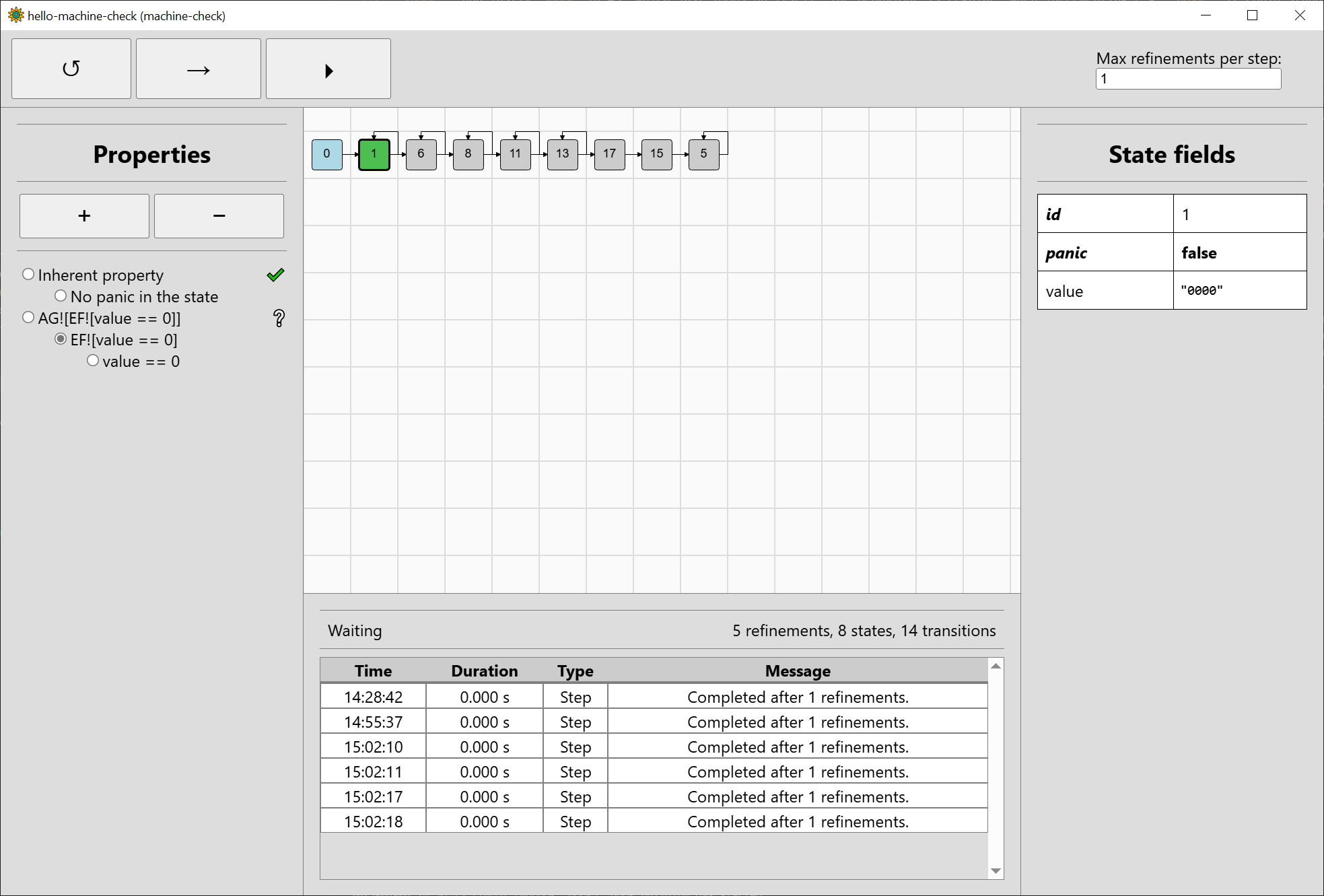The image size is (1324, 896).
Task: Click the 15:02:18 log row
Action: coord(653,821)
